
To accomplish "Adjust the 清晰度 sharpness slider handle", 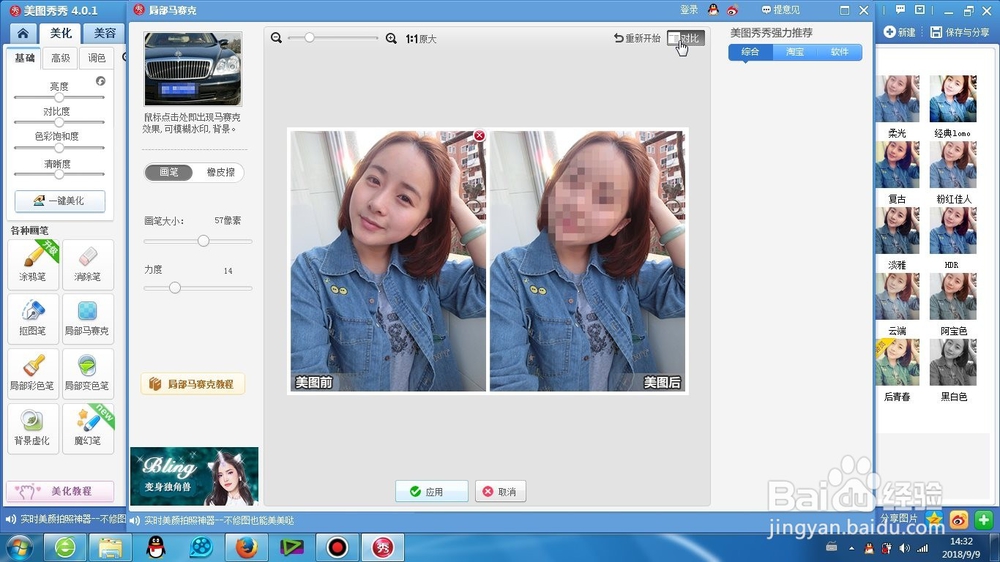I will pos(59,174).
